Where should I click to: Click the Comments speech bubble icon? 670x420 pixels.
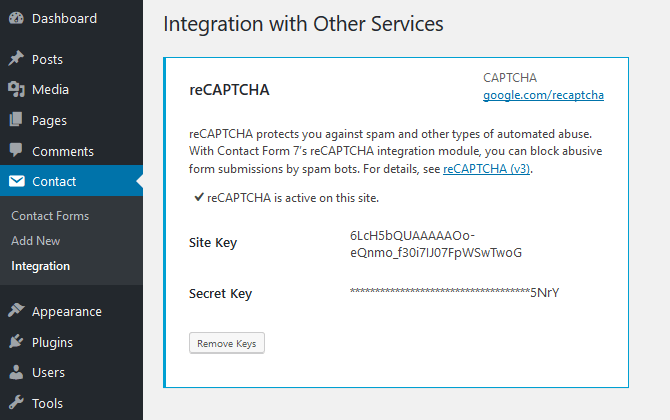tap(16, 151)
